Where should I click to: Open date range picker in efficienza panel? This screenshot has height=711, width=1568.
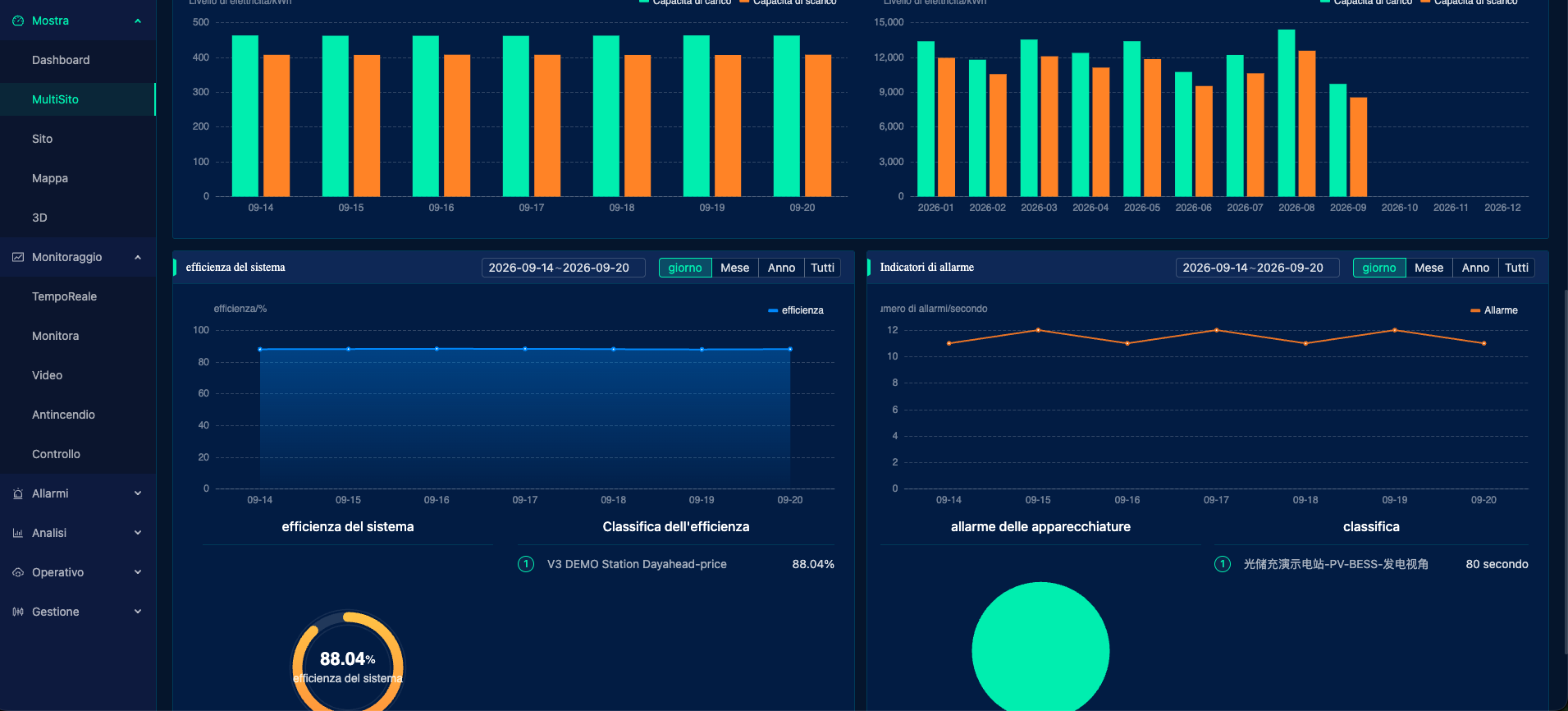564,268
